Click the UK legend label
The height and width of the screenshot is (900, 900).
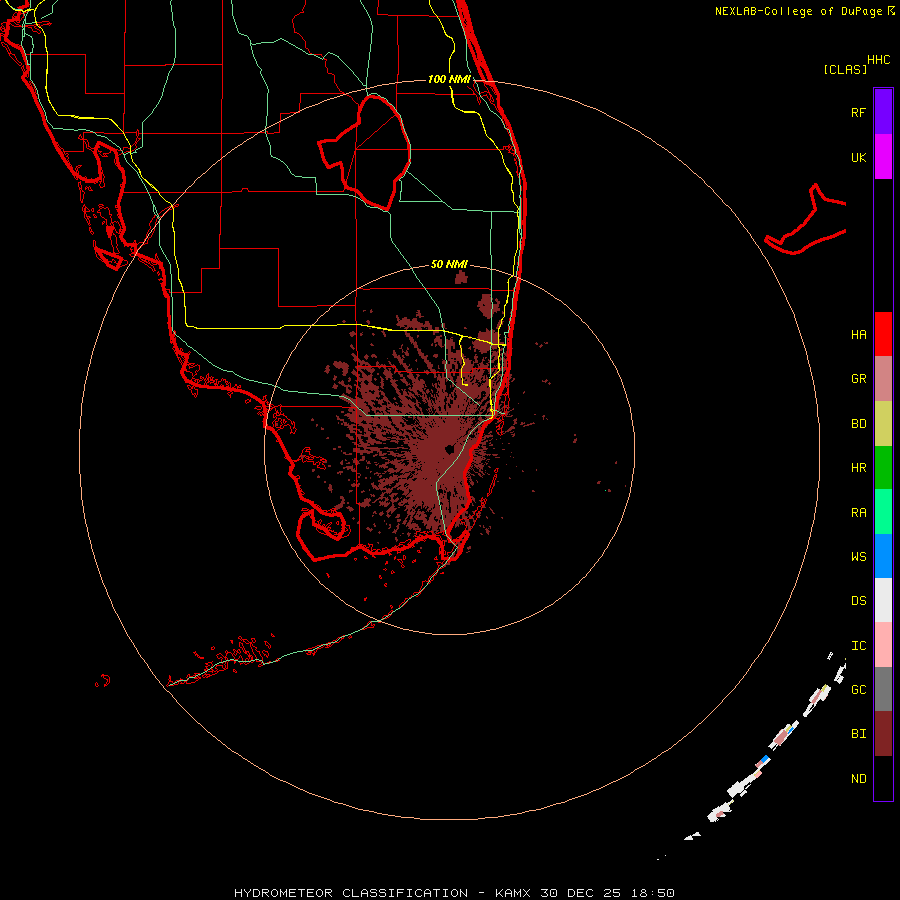point(858,157)
